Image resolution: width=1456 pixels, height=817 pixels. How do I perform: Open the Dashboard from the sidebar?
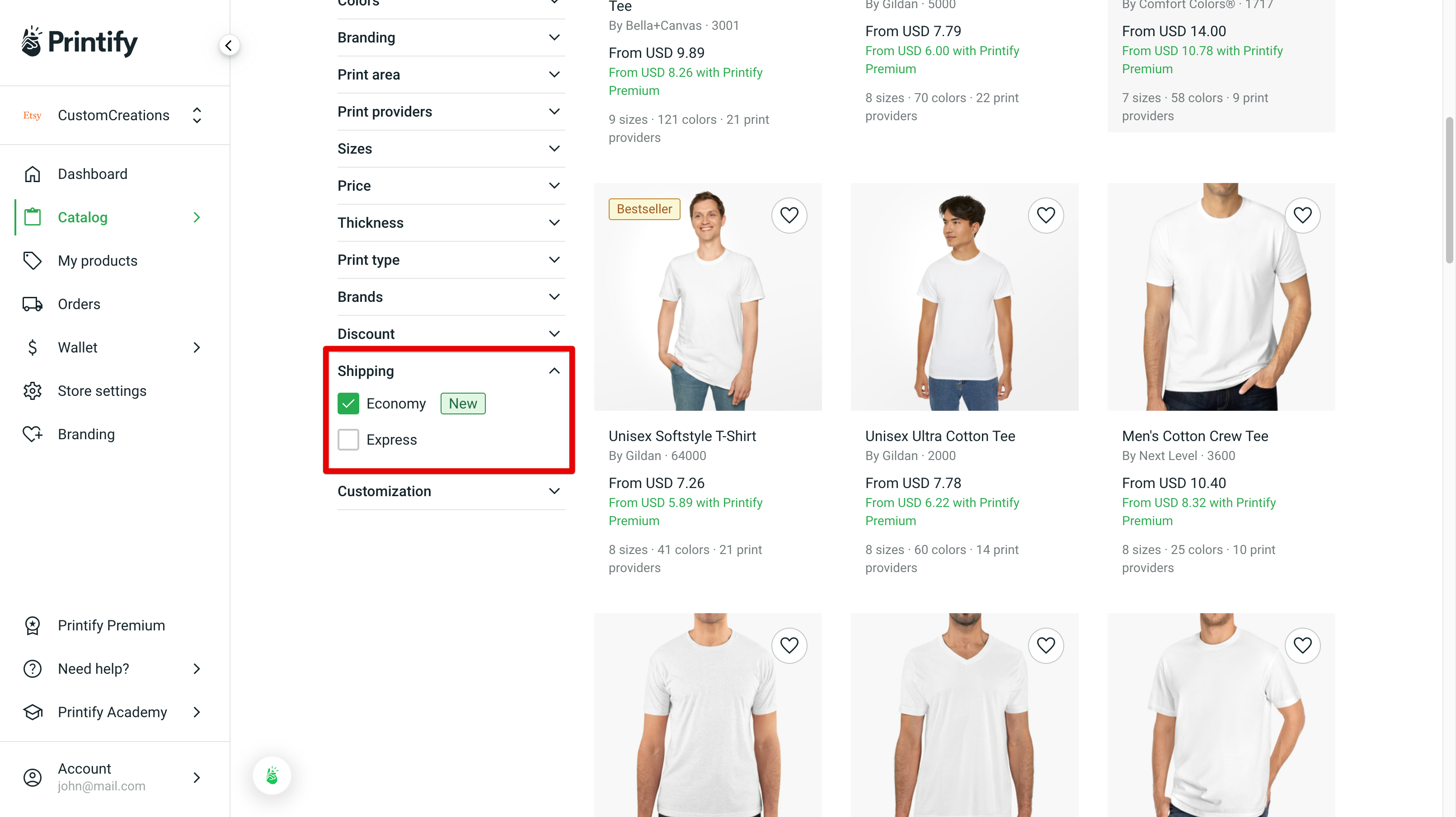92,174
